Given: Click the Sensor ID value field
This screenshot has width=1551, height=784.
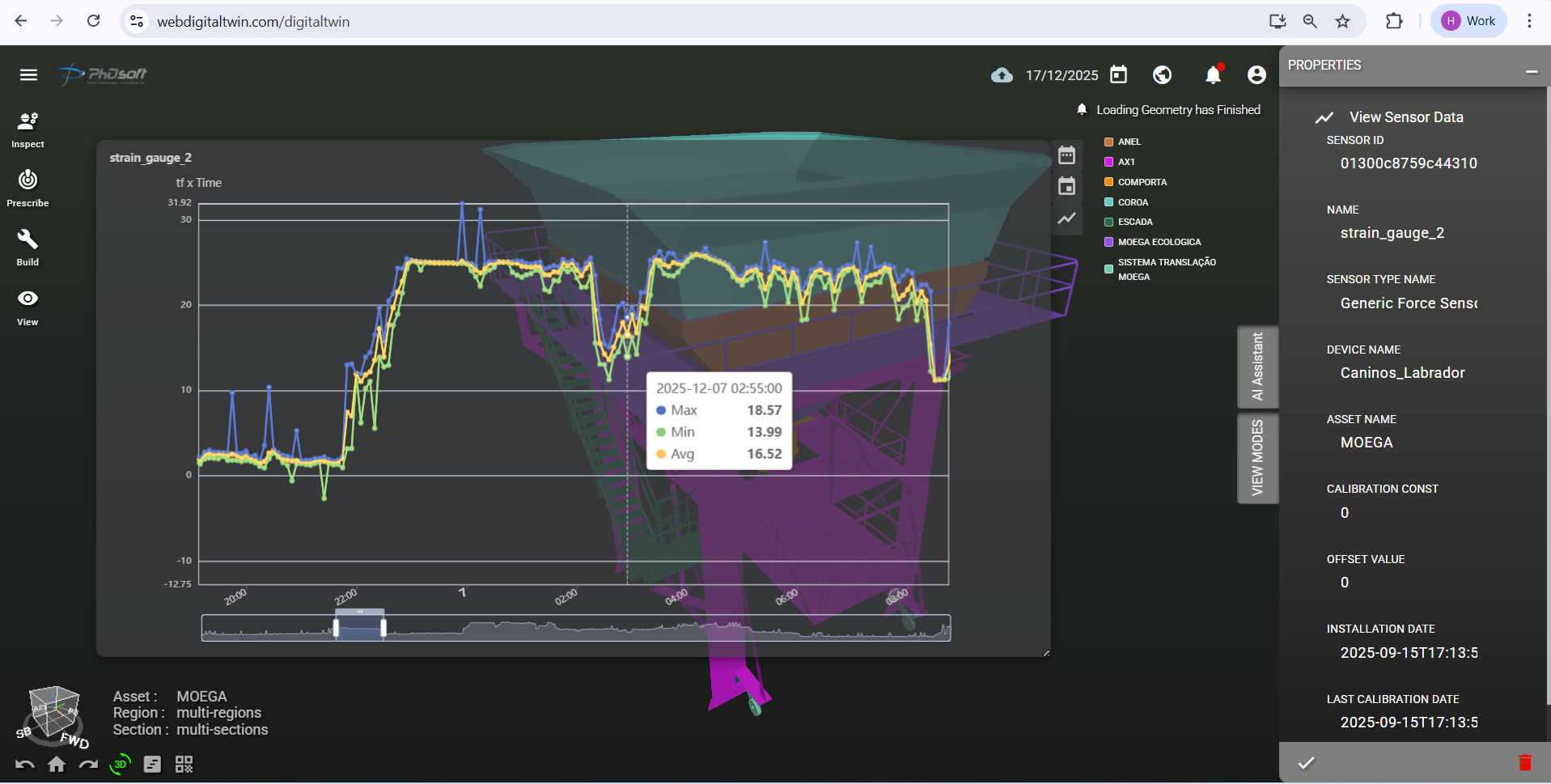Looking at the screenshot, I should click(x=1409, y=163).
